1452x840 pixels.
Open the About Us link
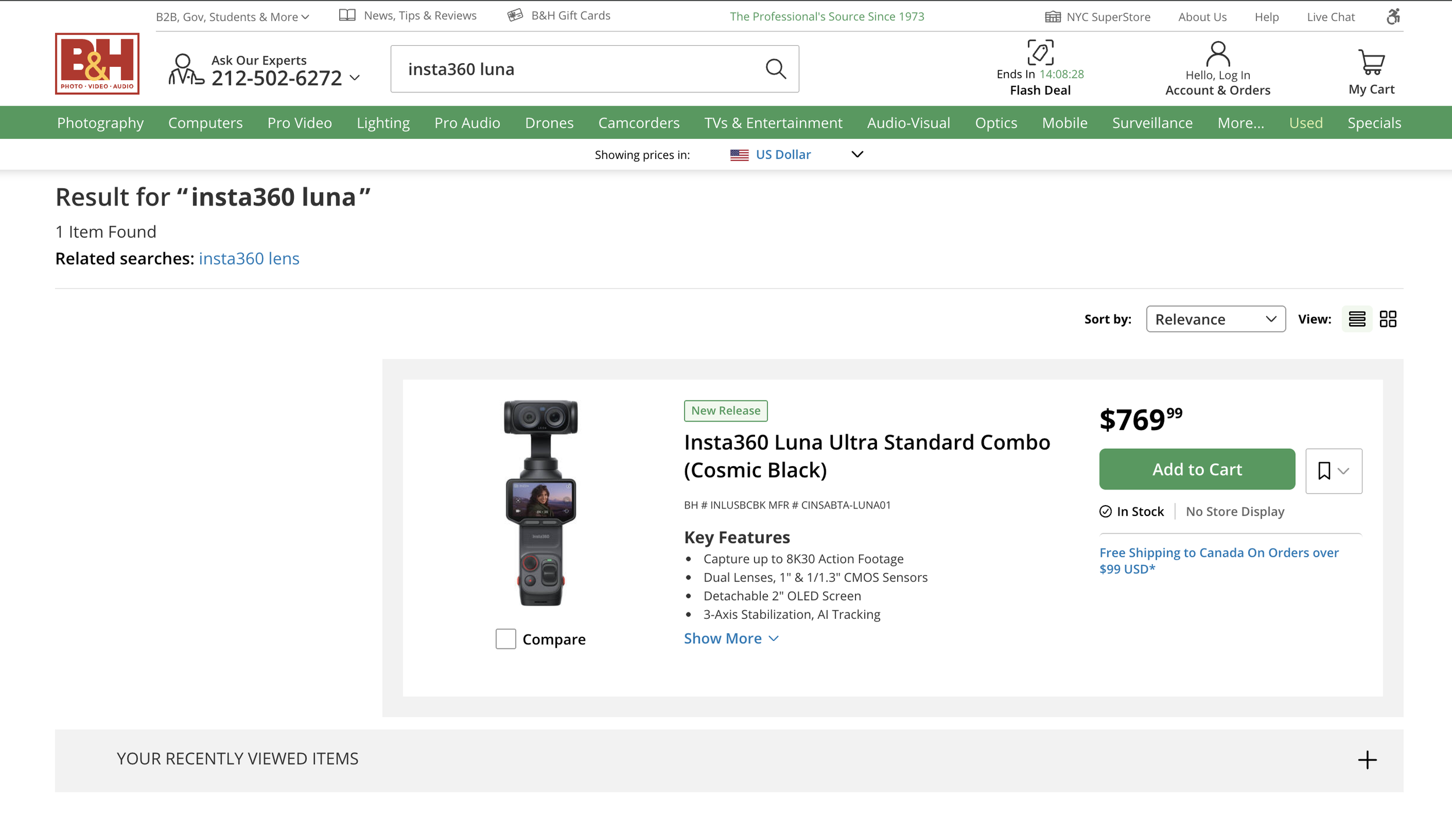[x=1202, y=17]
